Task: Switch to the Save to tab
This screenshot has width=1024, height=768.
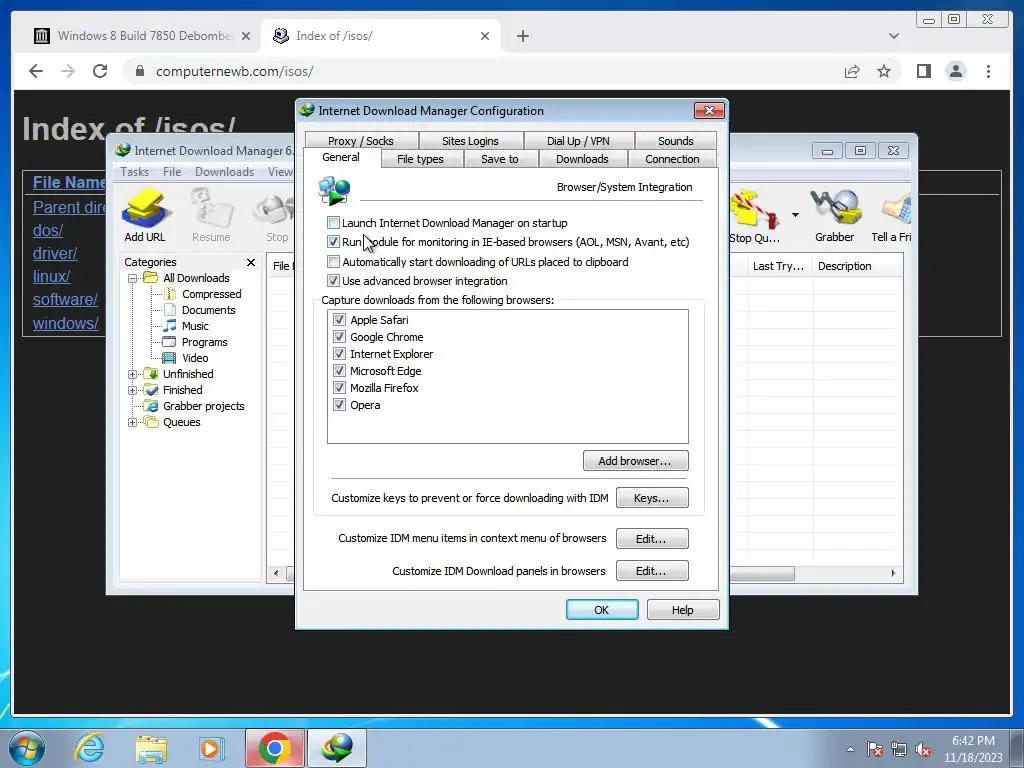Action: pyautogui.click(x=500, y=159)
